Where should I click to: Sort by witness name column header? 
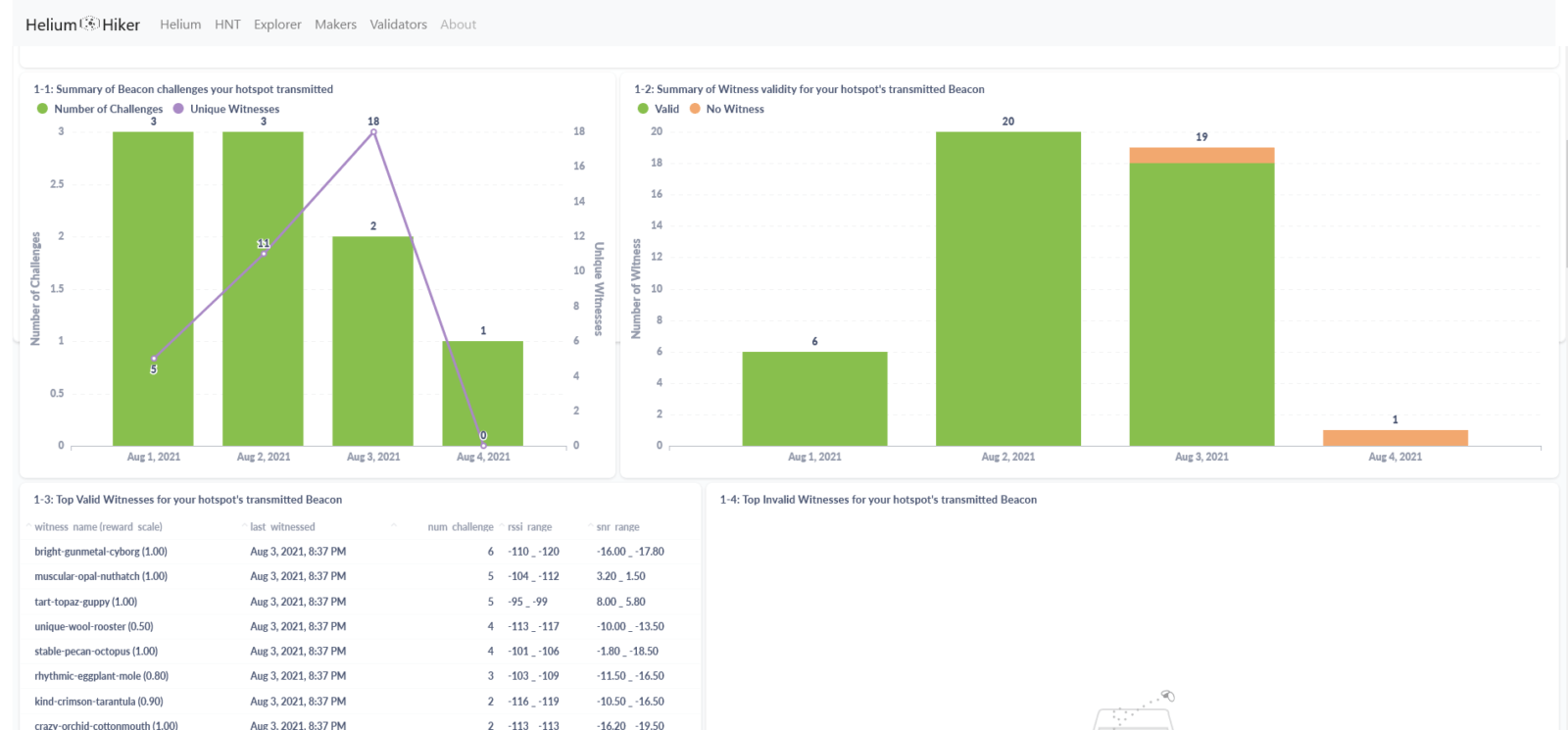click(x=98, y=527)
